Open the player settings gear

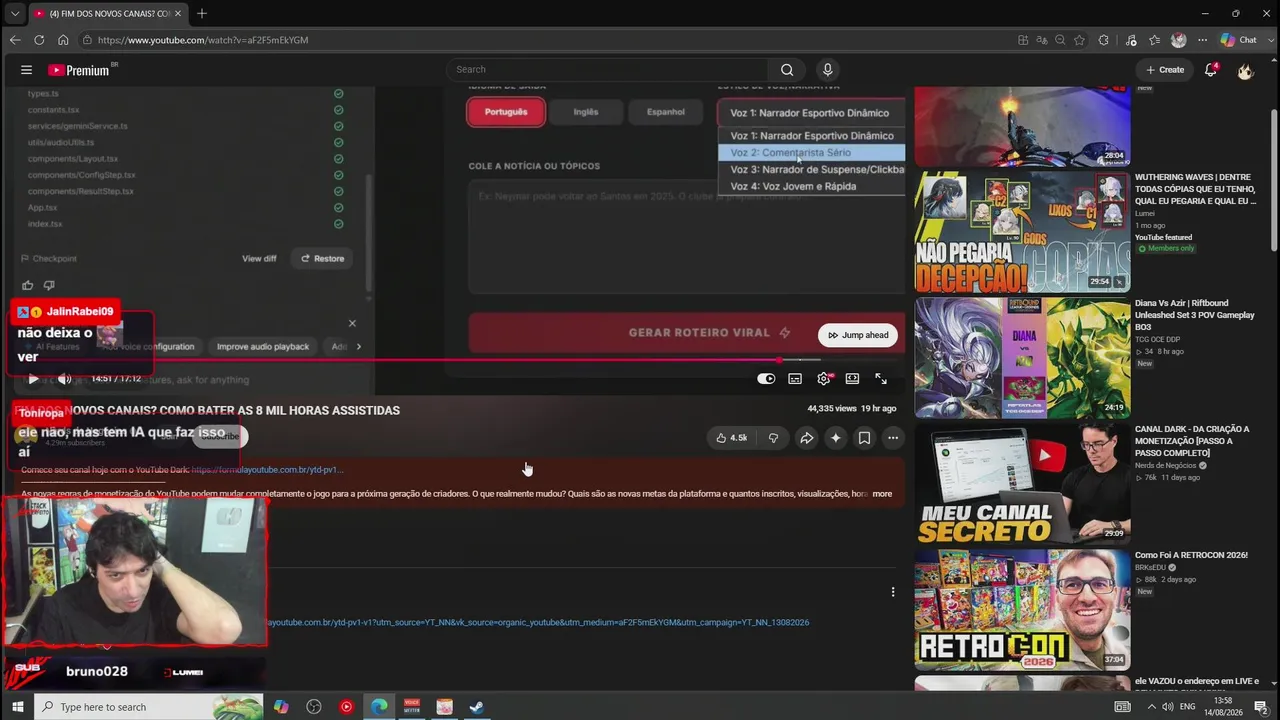click(824, 379)
